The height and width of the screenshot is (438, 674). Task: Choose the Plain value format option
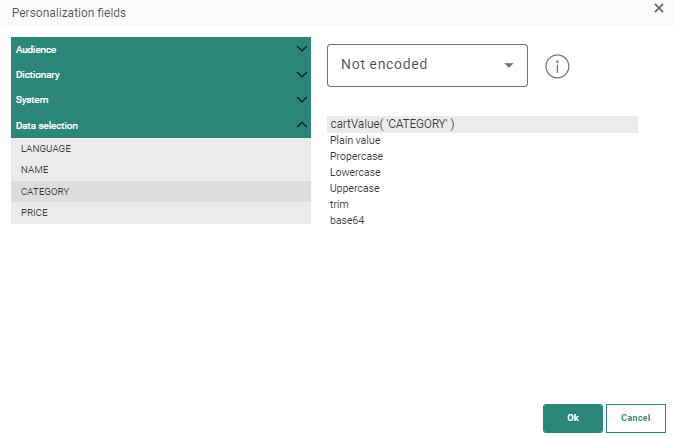(x=354, y=140)
